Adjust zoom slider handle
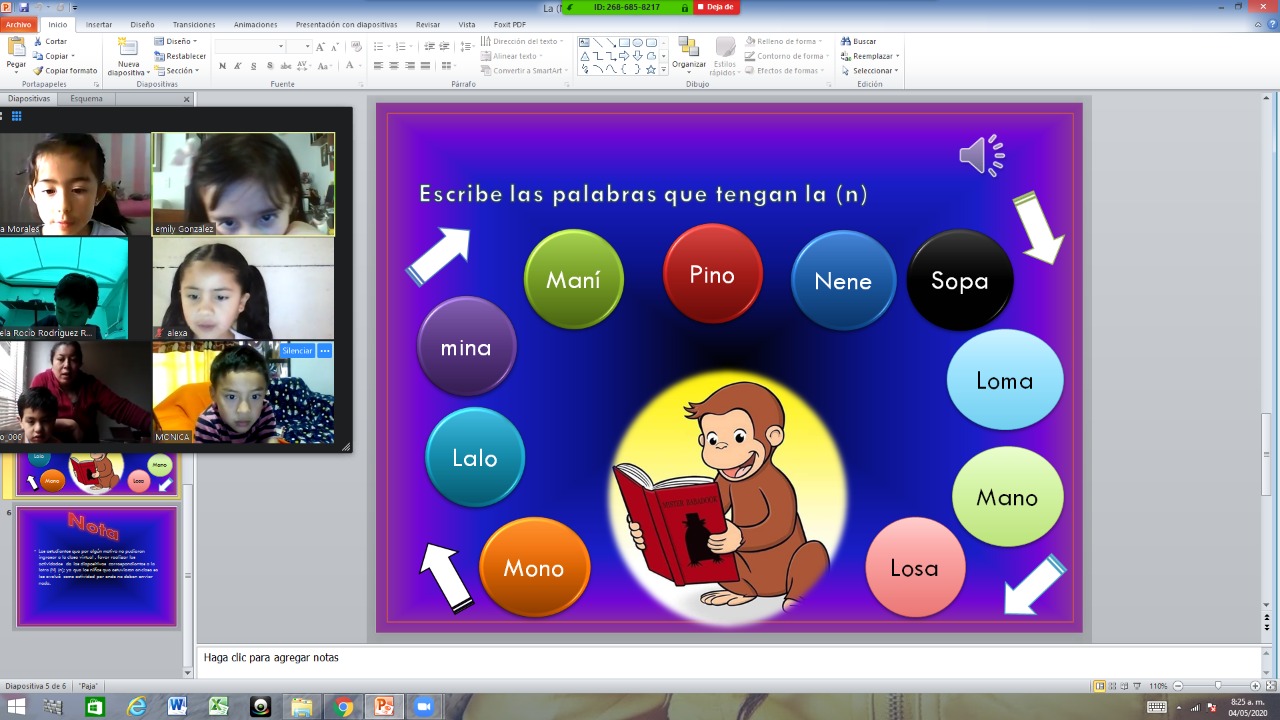 click(x=1217, y=686)
